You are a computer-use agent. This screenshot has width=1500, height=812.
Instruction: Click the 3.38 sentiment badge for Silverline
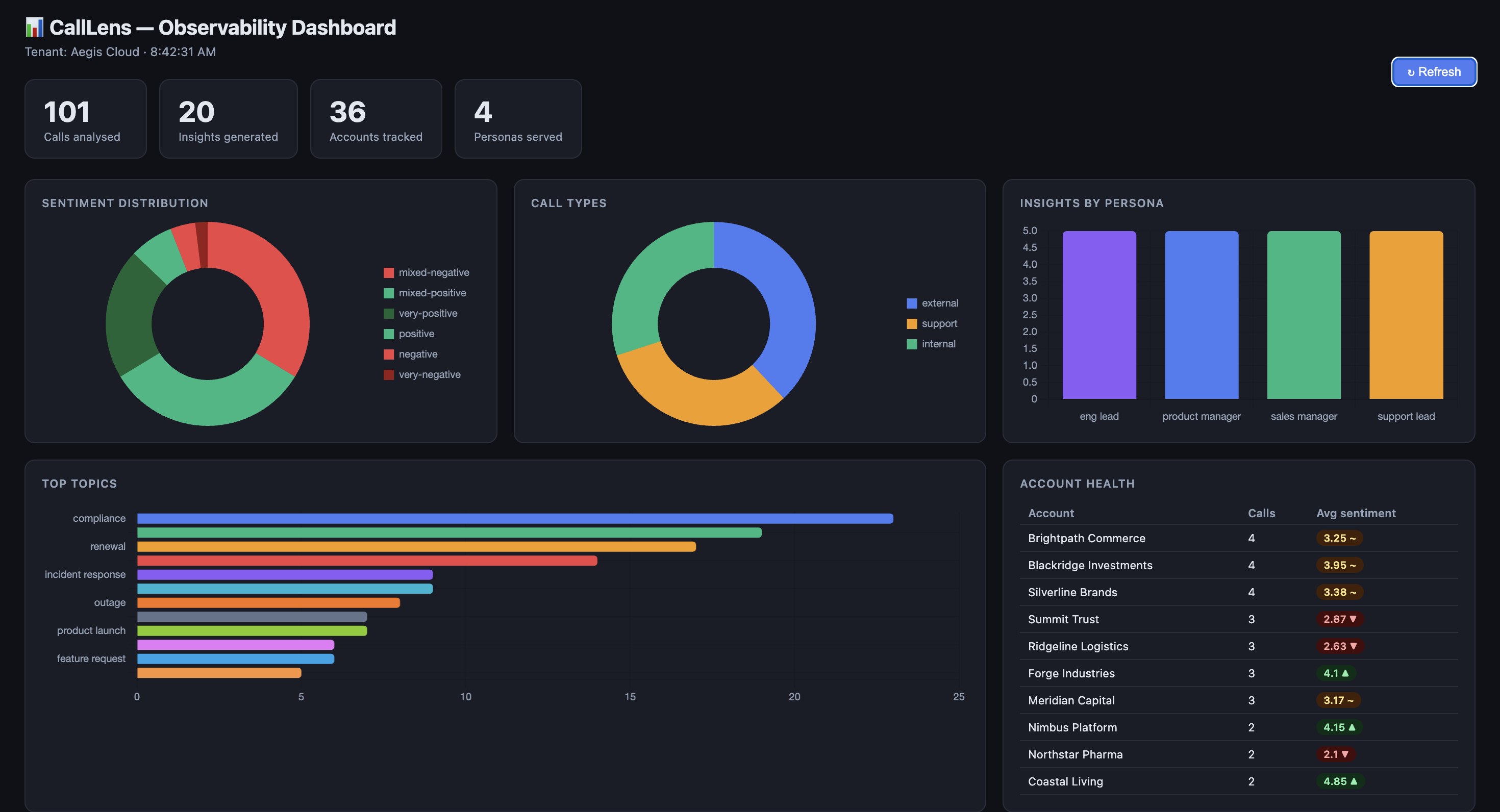click(1339, 592)
